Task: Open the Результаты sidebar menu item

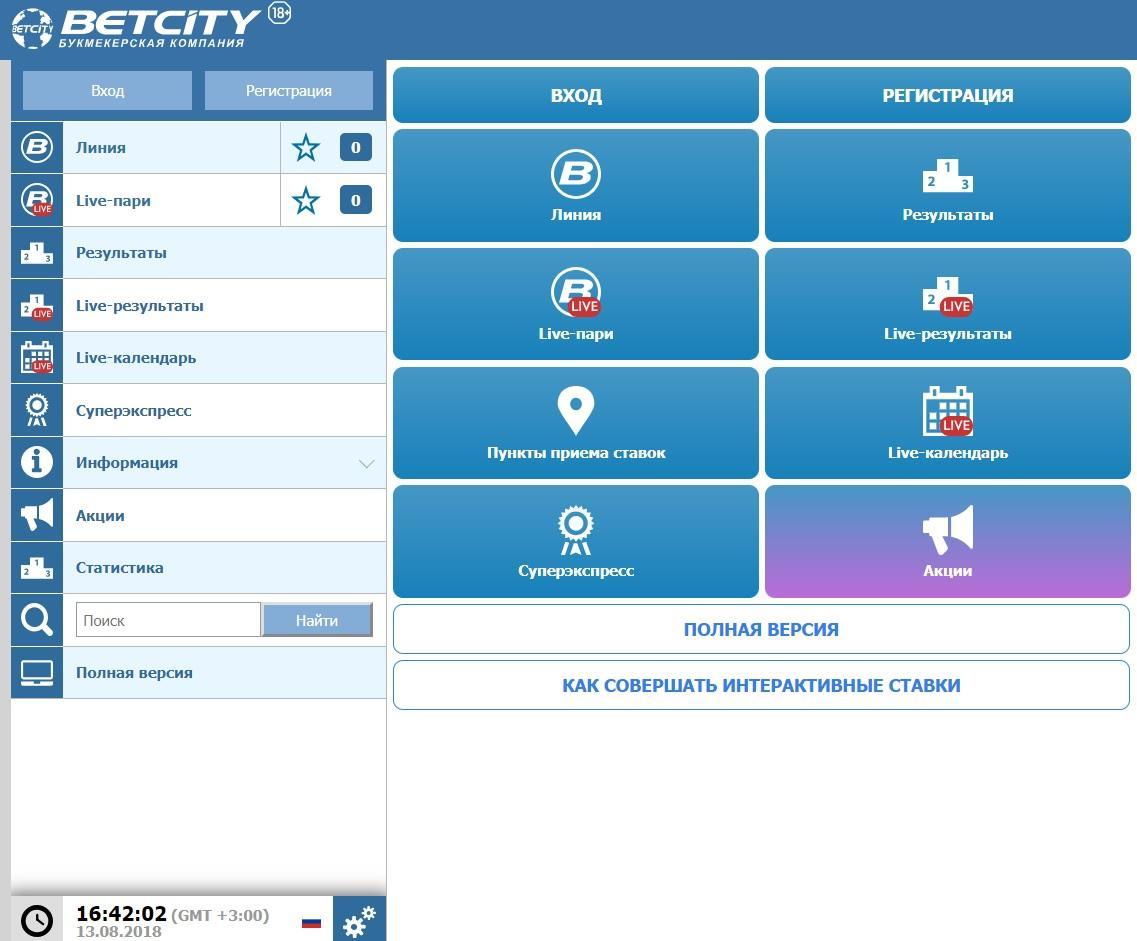Action: click(x=121, y=253)
